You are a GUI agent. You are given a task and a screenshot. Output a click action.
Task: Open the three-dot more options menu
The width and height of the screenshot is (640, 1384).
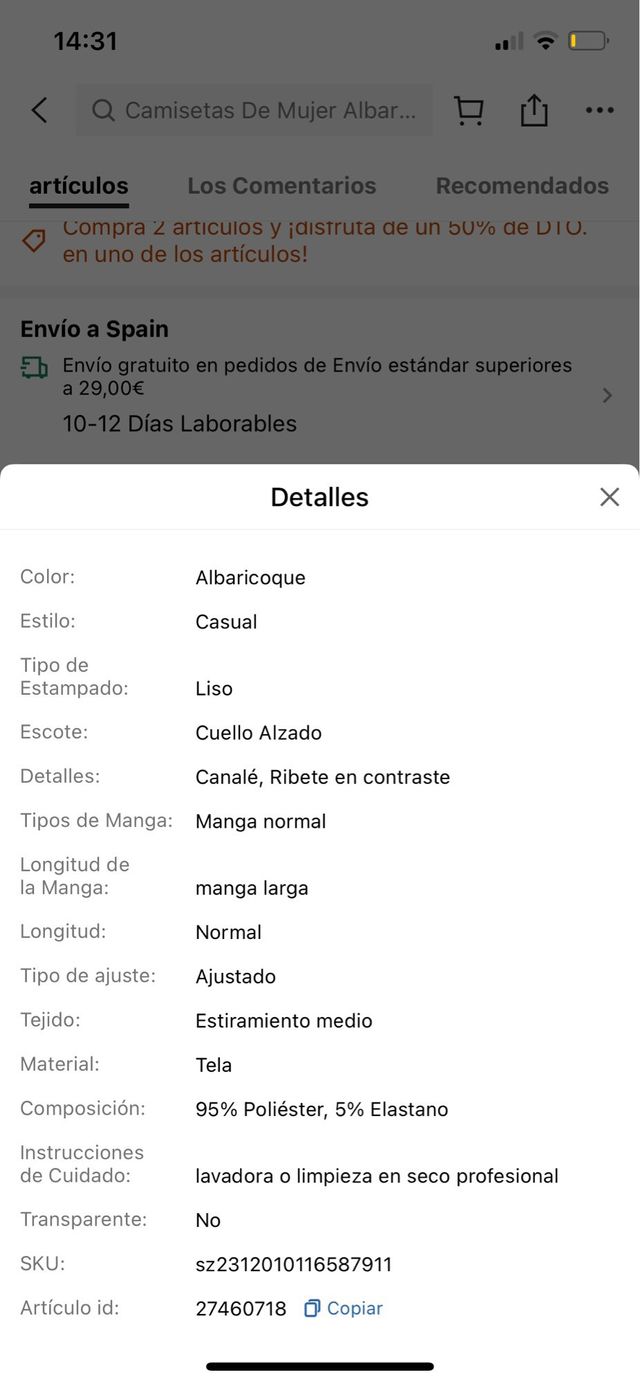point(600,110)
